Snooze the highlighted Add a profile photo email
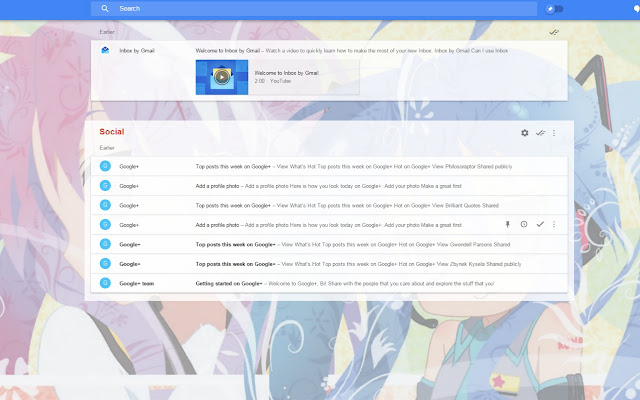The image size is (640, 400). [524, 224]
